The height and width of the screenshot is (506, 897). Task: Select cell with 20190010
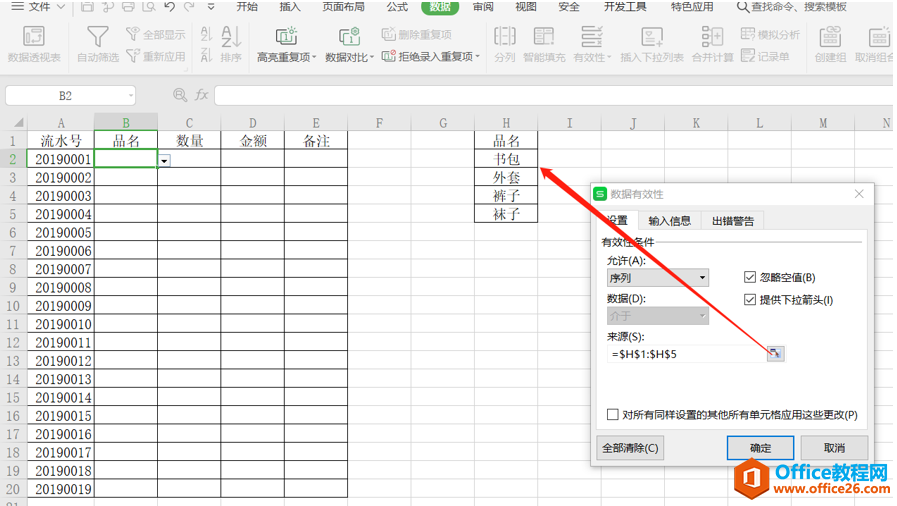coord(61,324)
